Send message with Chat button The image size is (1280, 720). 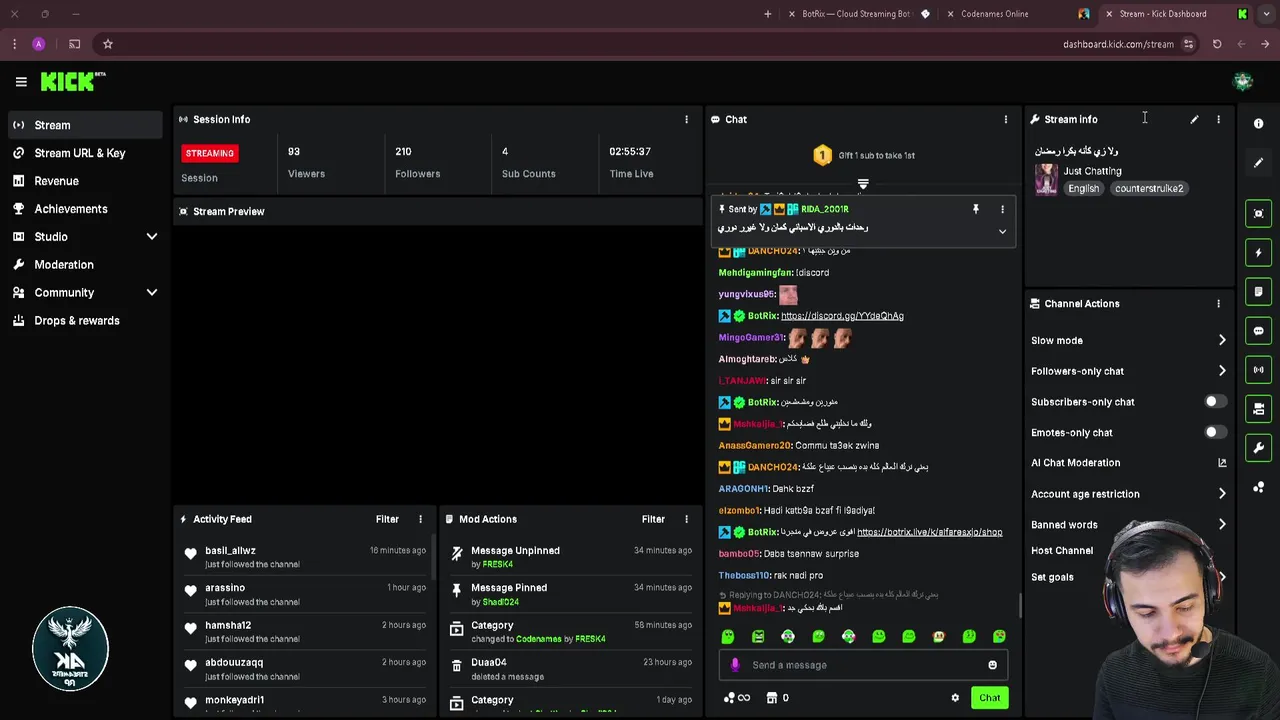pyautogui.click(x=989, y=698)
